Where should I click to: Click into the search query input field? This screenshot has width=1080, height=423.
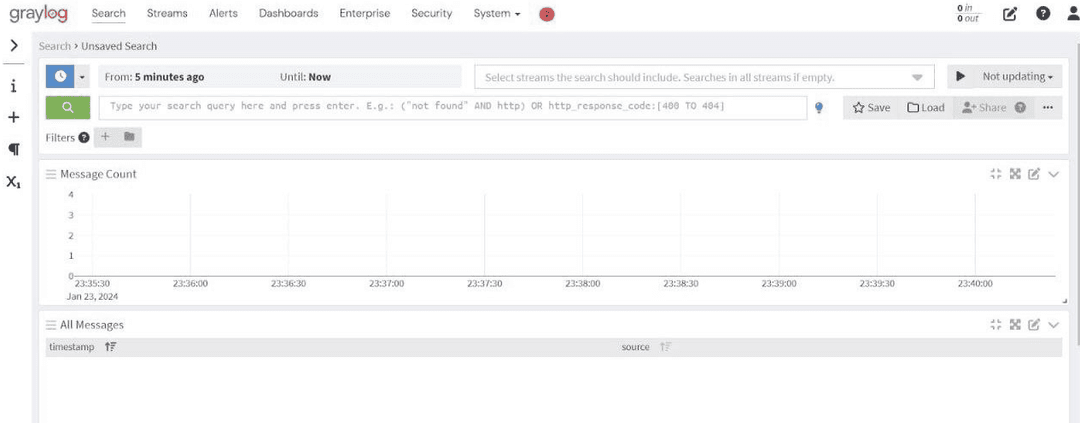pyautogui.click(x=450, y=106)
